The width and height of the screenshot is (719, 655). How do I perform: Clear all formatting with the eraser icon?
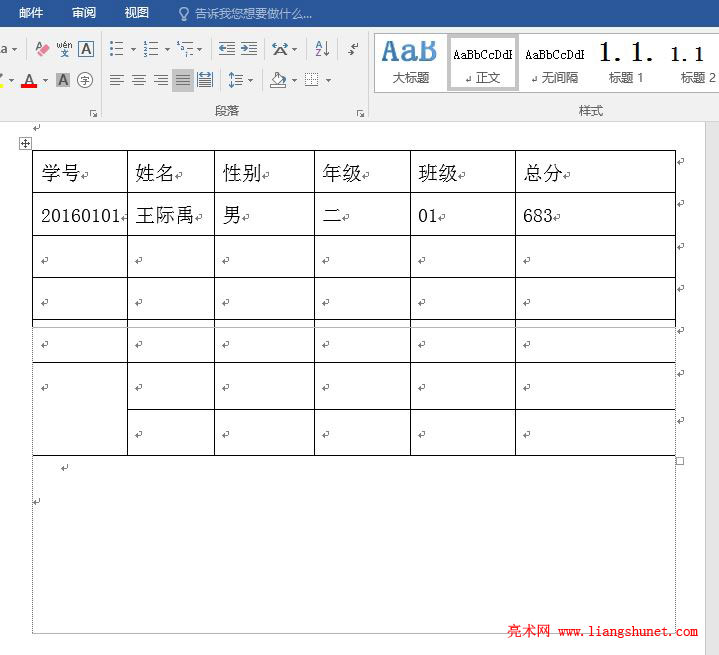(42, 49)
